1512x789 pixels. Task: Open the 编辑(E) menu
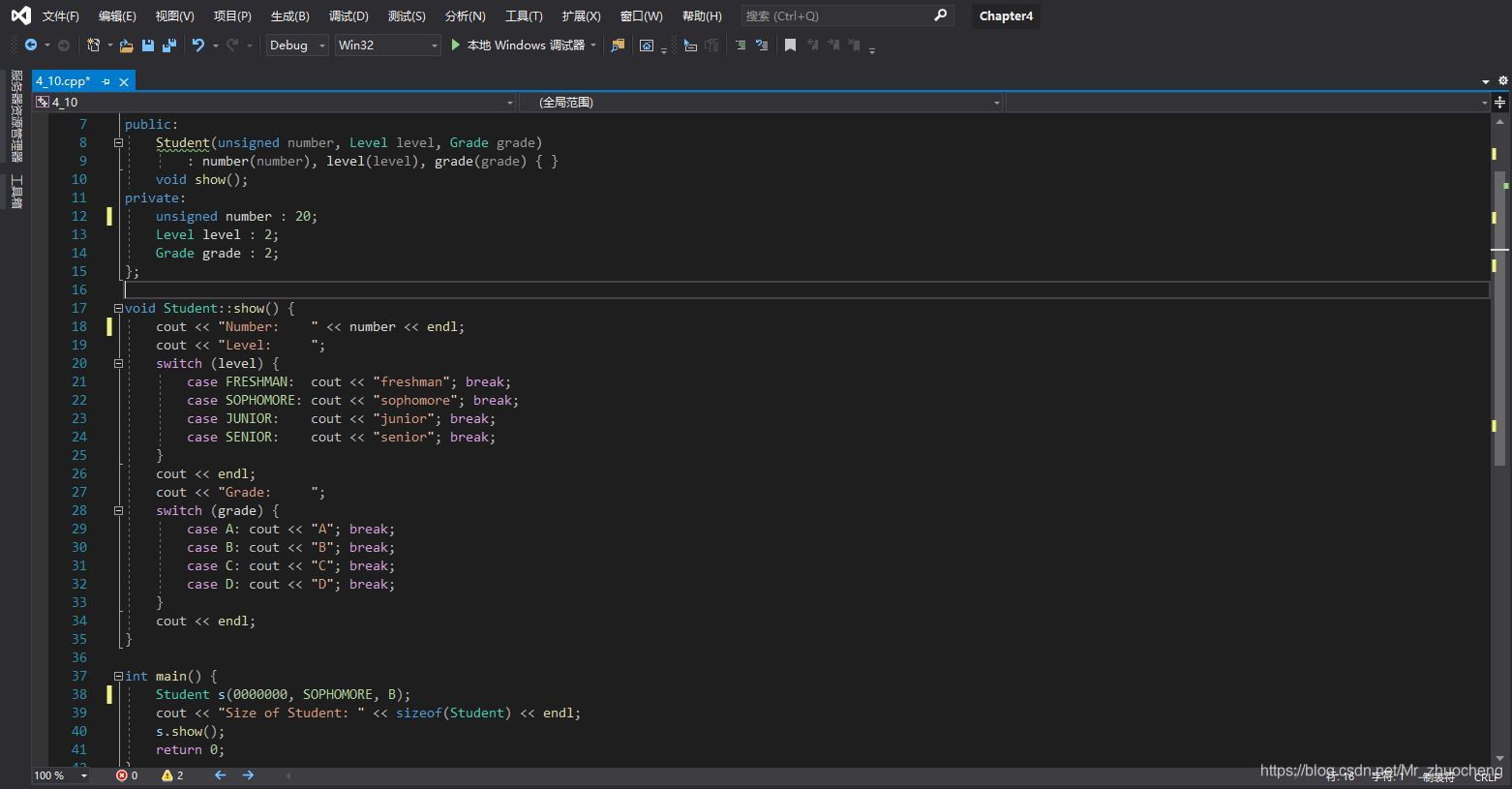117,15
